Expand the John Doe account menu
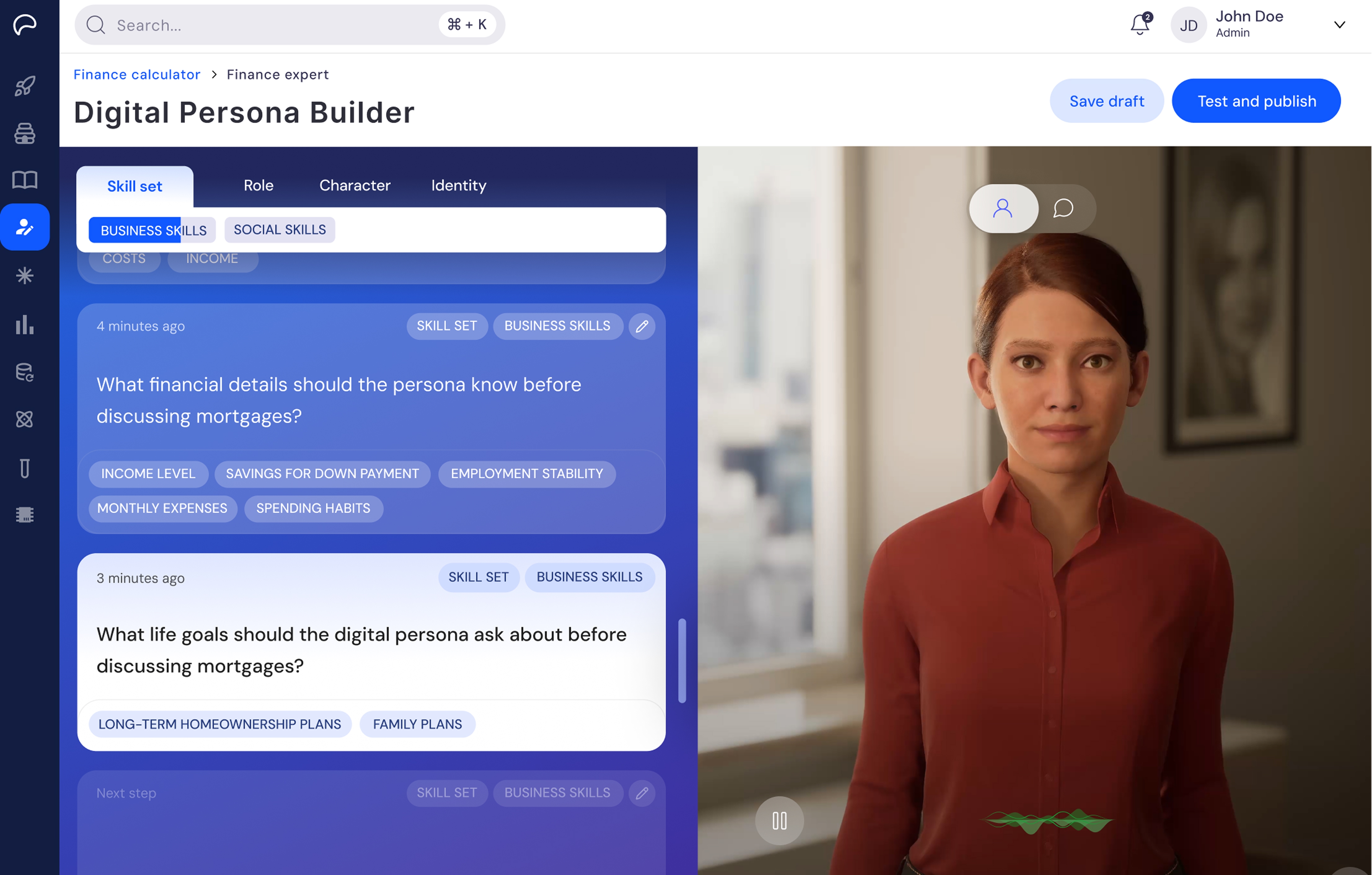Screen dimensions: 1372x875 1340,24
